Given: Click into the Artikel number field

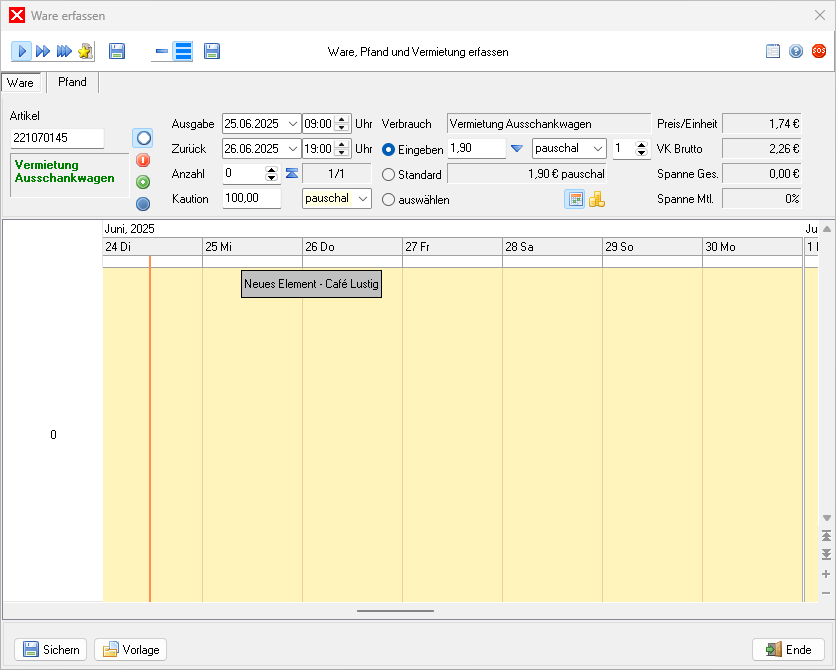Looking at the screenshot, I should tap(57, 138).
